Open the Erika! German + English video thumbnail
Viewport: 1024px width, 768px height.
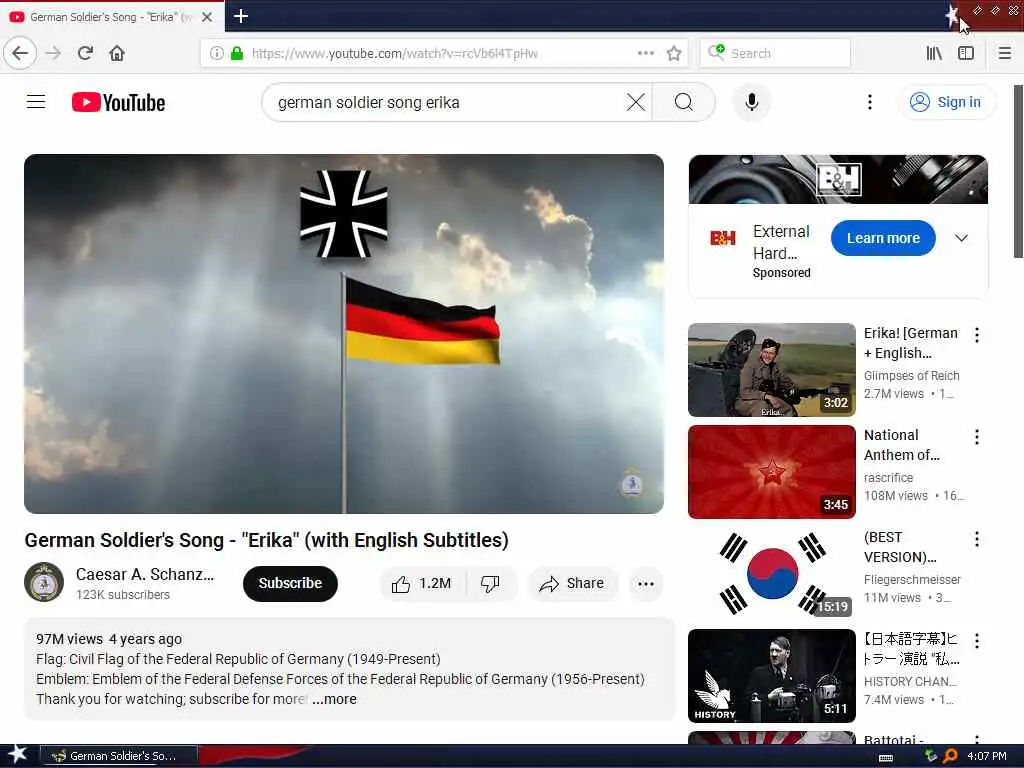(x=771, y=370)
